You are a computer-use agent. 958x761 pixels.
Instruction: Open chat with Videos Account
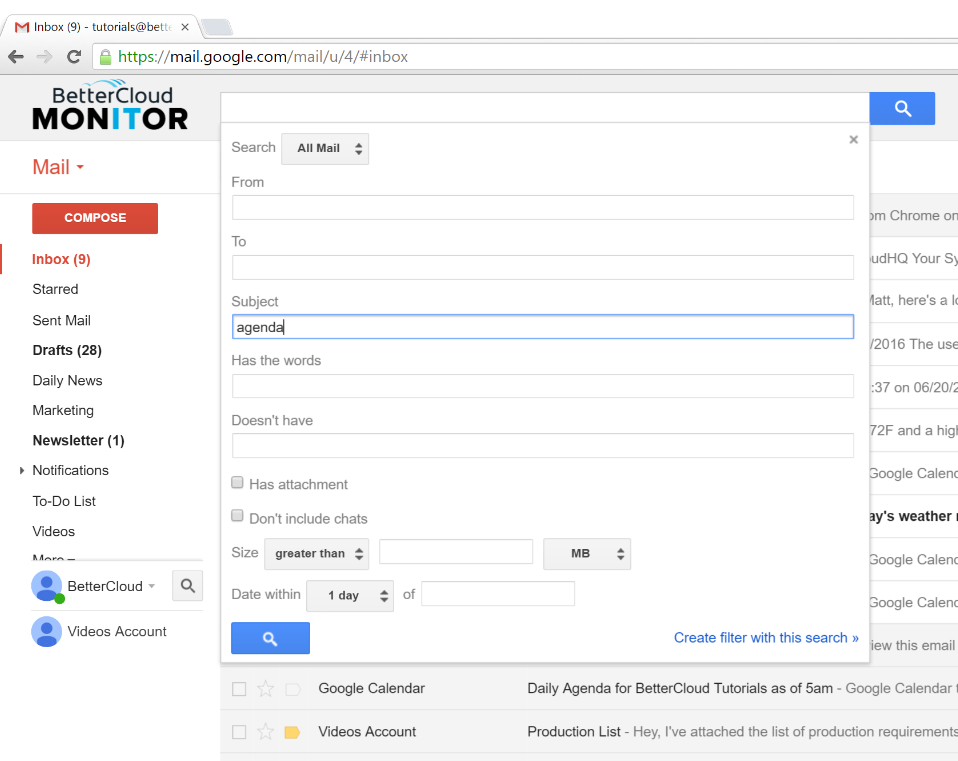[117, 632]
